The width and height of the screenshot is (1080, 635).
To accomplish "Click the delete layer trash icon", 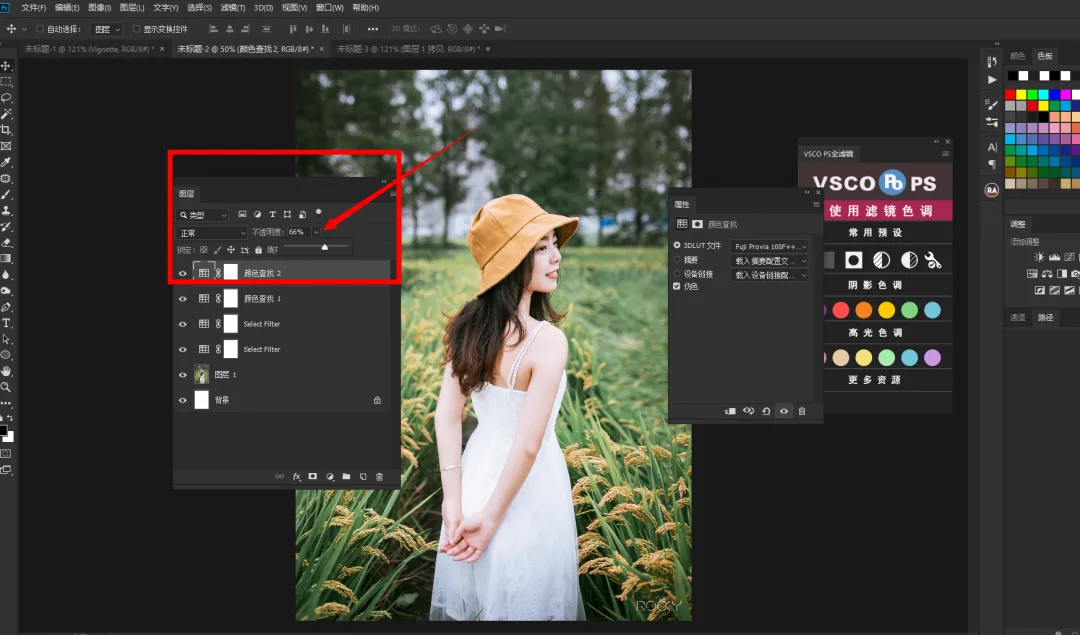I will tap(380, 477).
